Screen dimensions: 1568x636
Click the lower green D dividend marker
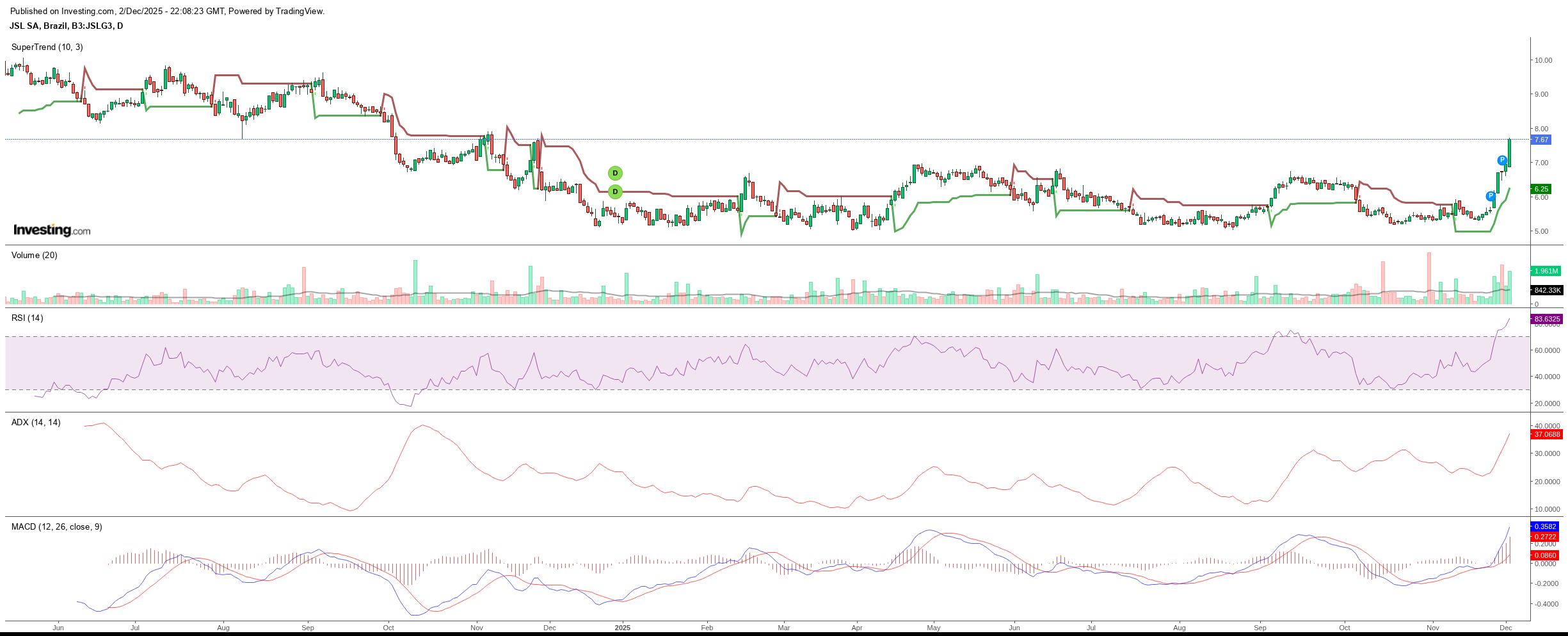614,192
